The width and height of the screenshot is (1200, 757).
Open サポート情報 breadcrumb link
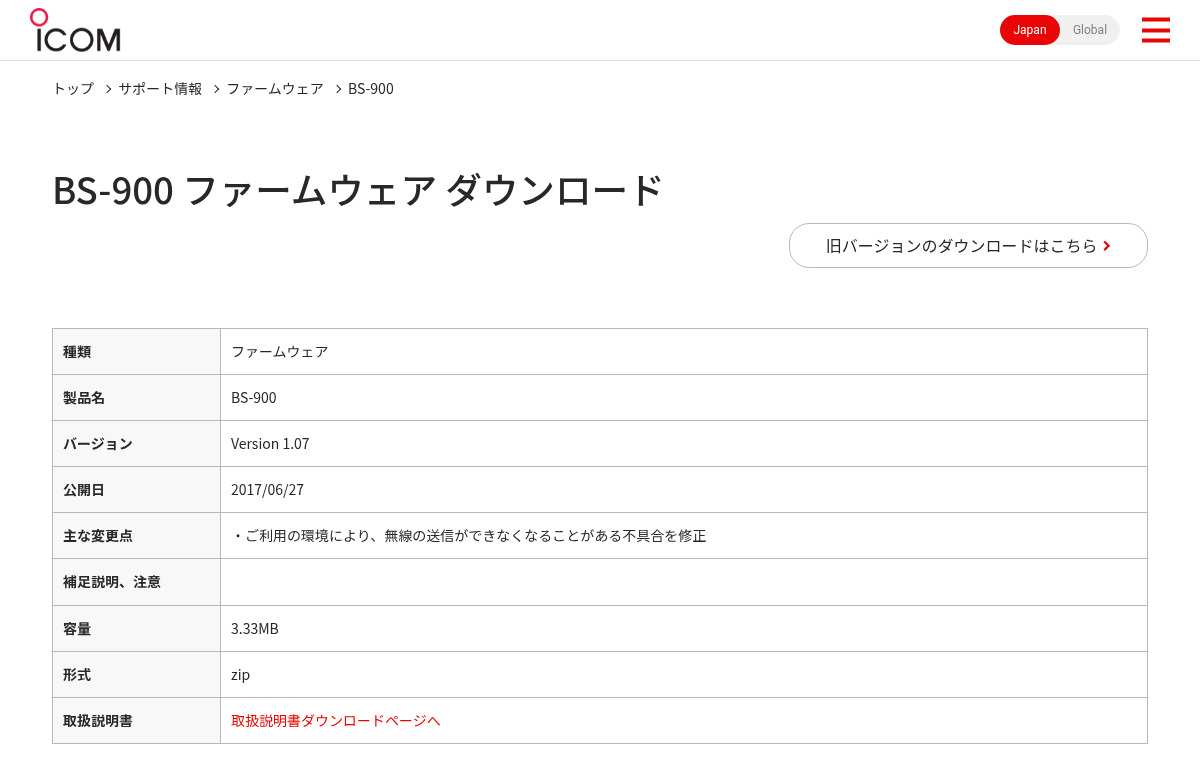160,88
